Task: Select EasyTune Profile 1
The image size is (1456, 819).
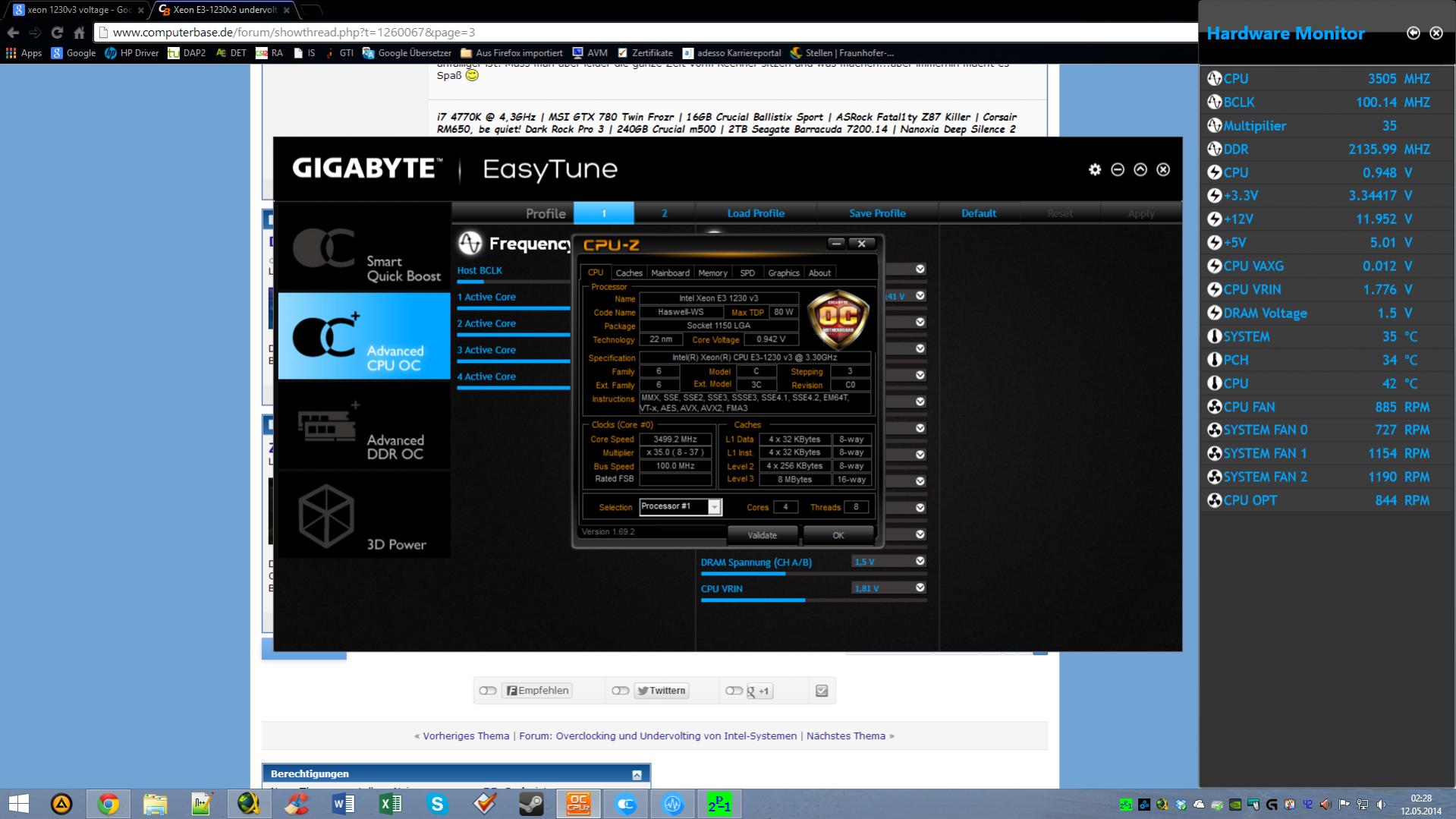Action: click(x=604, y=213)
